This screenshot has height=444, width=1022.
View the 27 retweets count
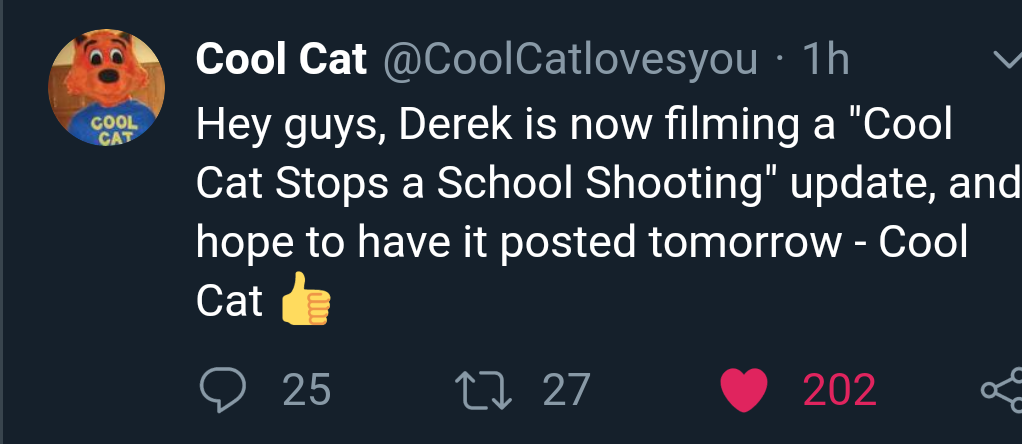tap(566, 390)
